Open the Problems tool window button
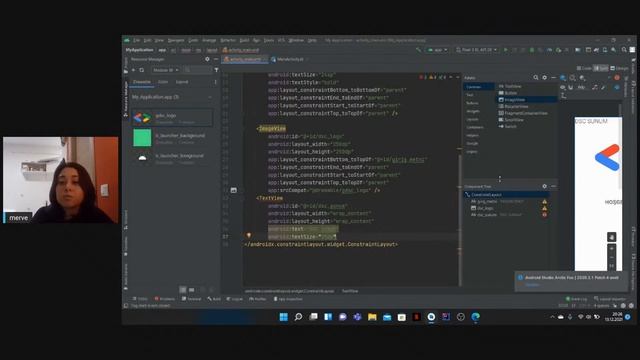This screenshot has height=360, width=640. [164, 299]
